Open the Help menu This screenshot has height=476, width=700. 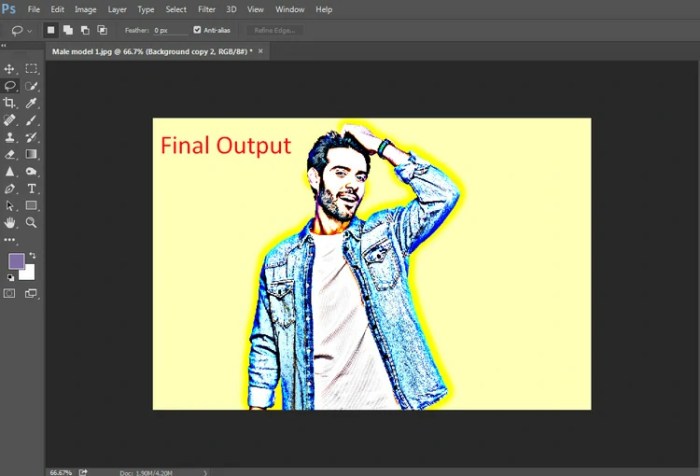click(x=324, y=9)
